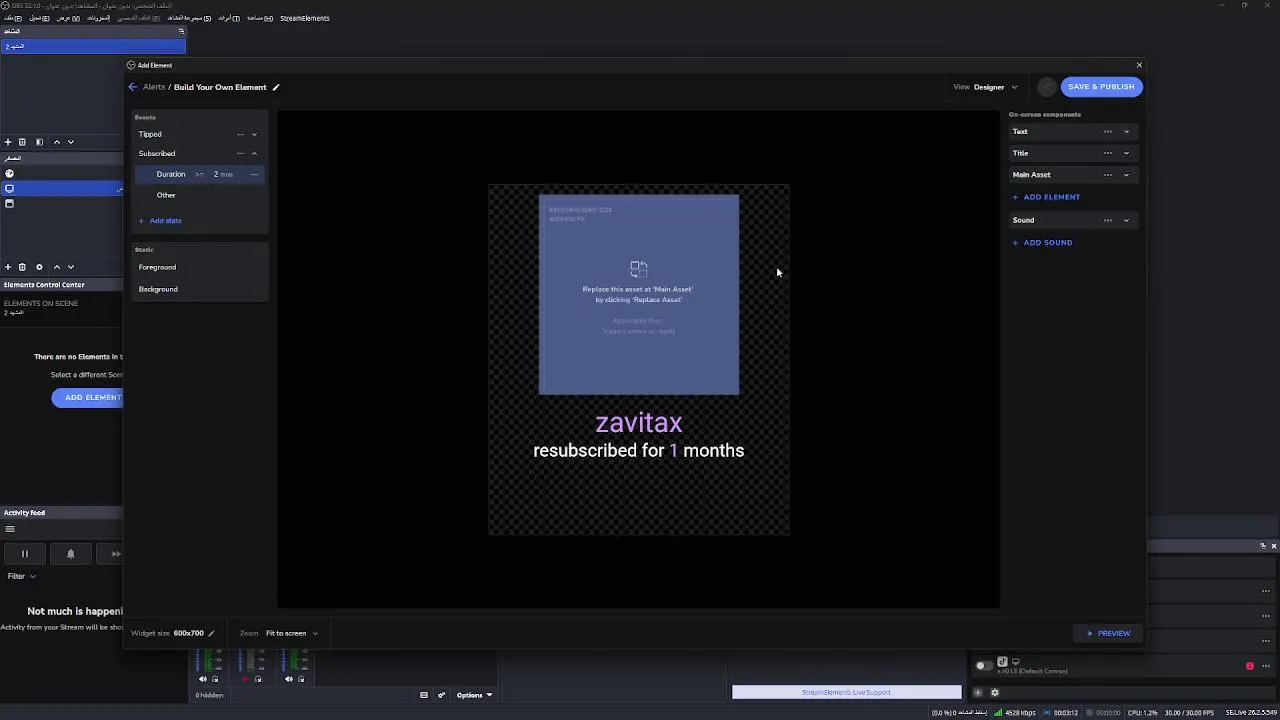Mute alerts with the bell icon in Activity feed
Viewport: 1280px width, 720px height.
(x=70, y=554)
